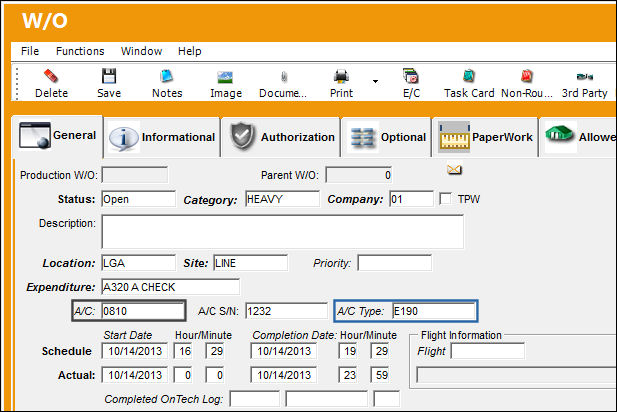Click the Flight input field

488,351
